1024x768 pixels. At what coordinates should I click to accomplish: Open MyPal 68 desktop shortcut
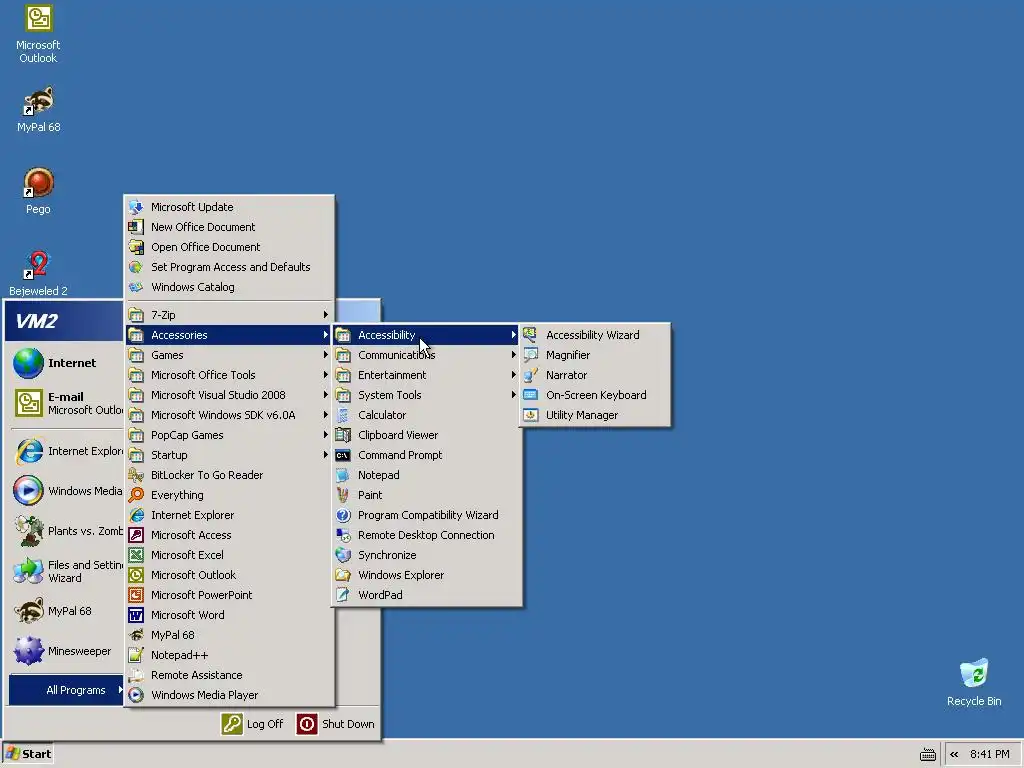(38, 109)
